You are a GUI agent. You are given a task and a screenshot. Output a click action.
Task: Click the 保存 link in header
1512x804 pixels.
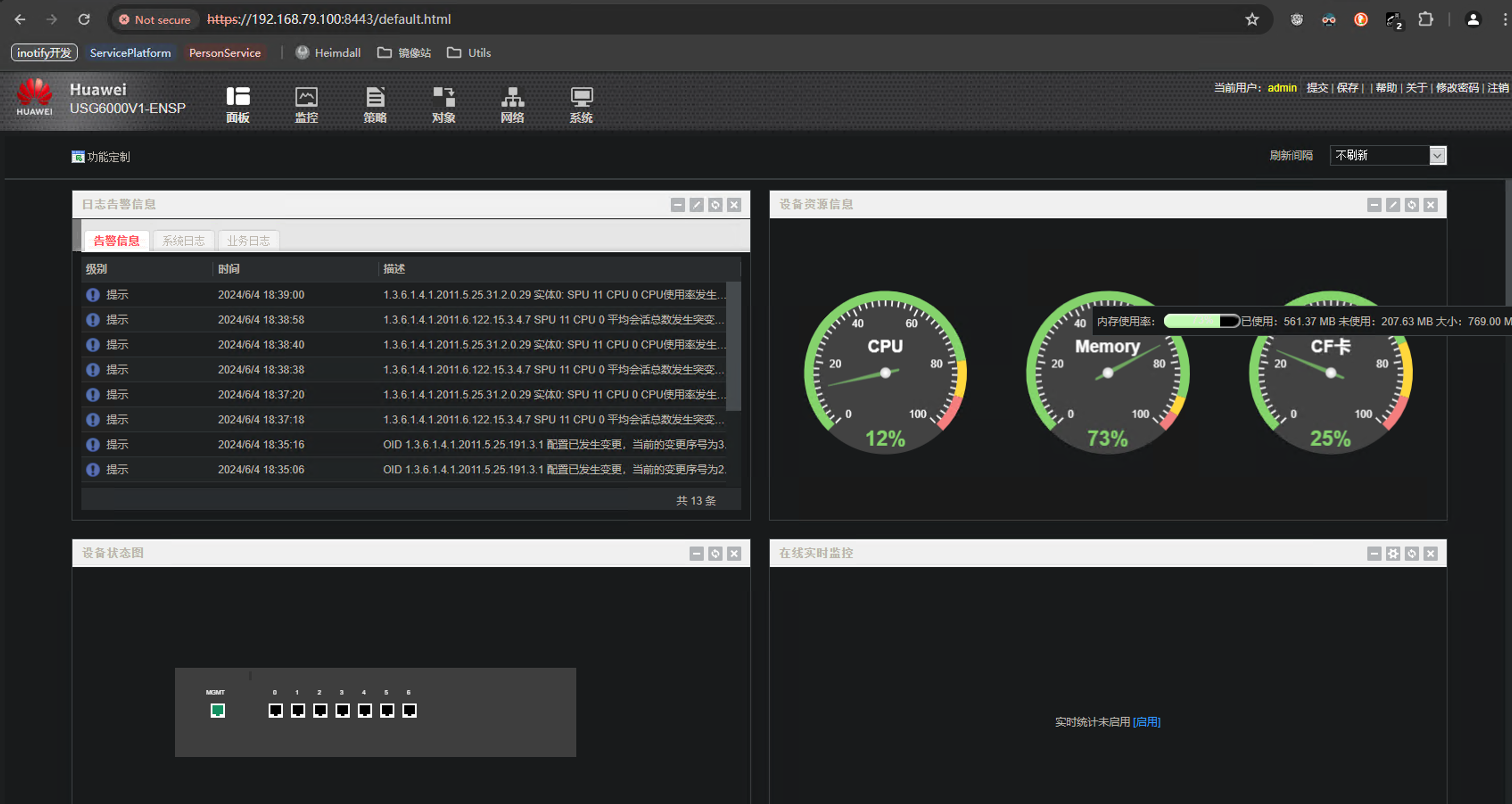tap(1347, 88)
